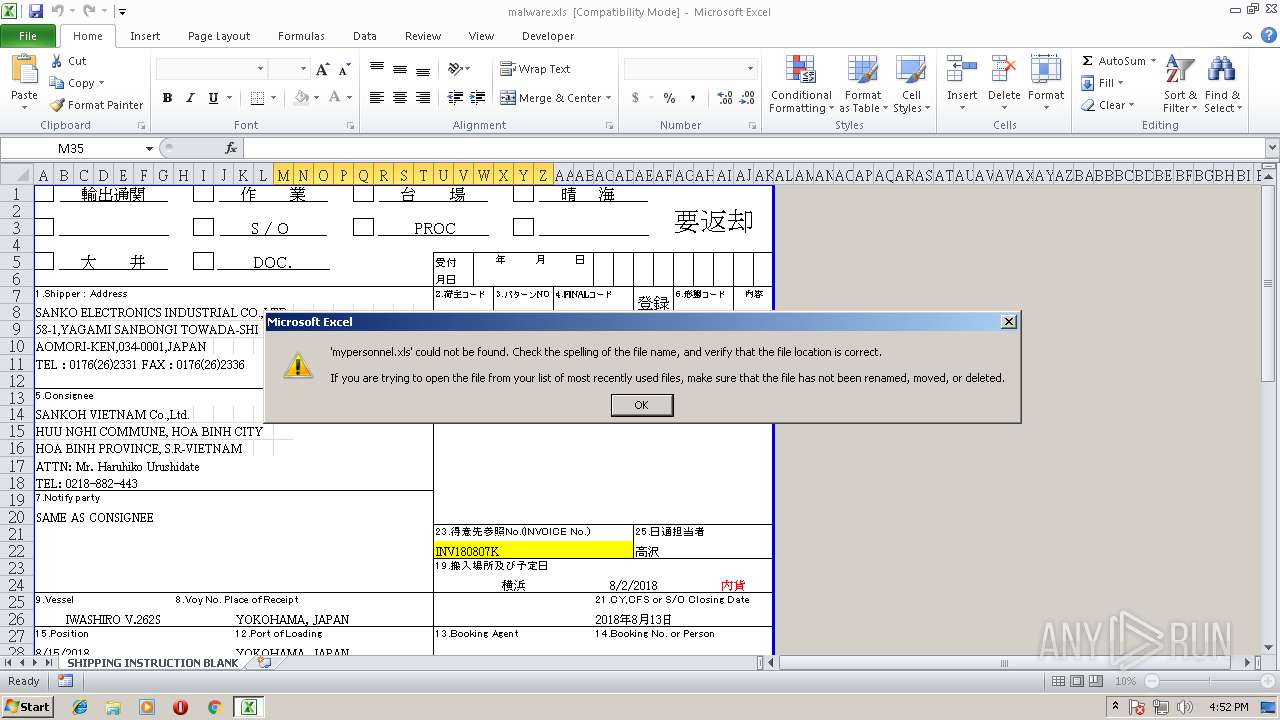Switch to Page Layout view in status bar

click(1077, 681)
